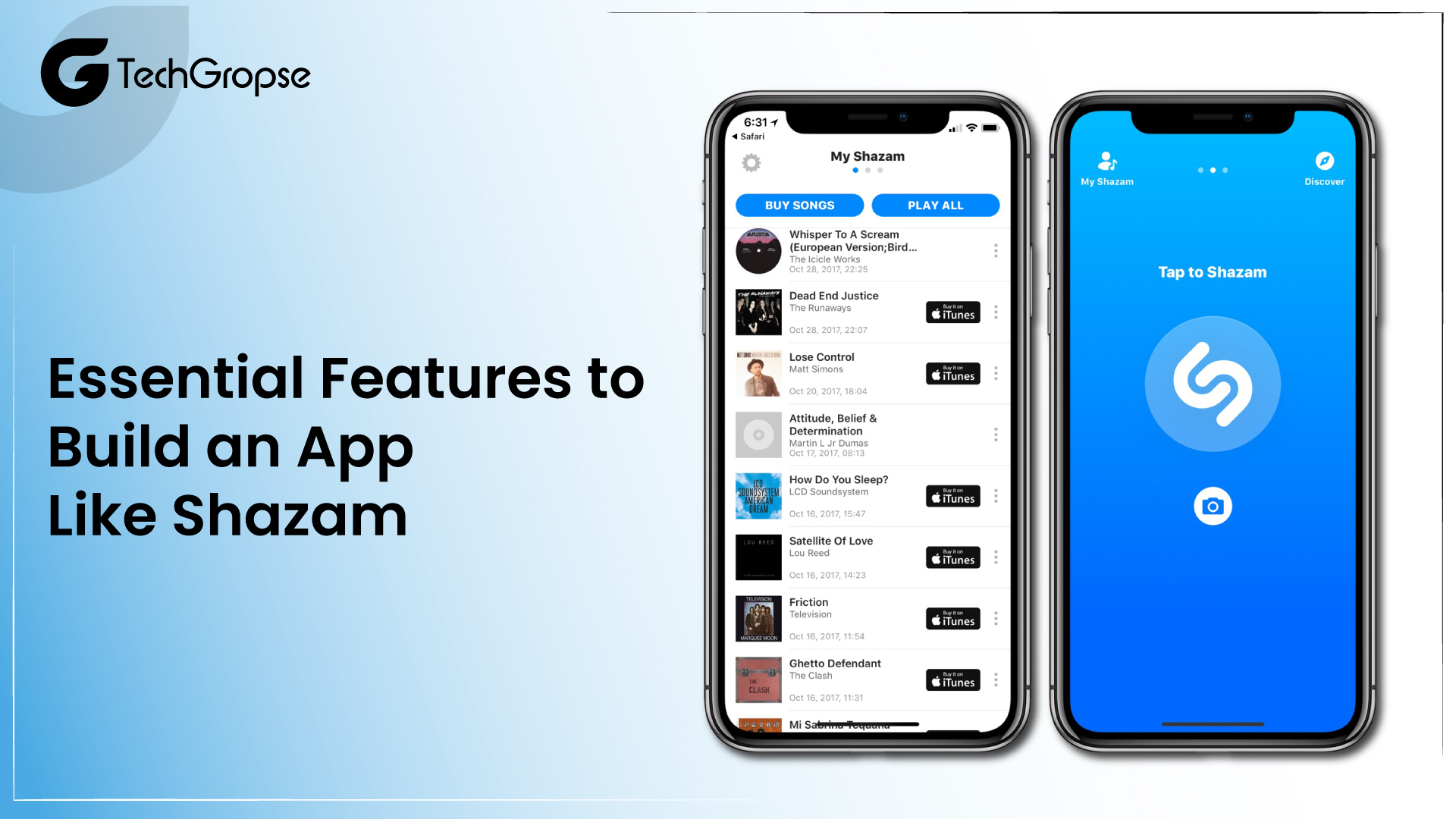Toggle the first carousel dot indicator

tap(856, 170)
